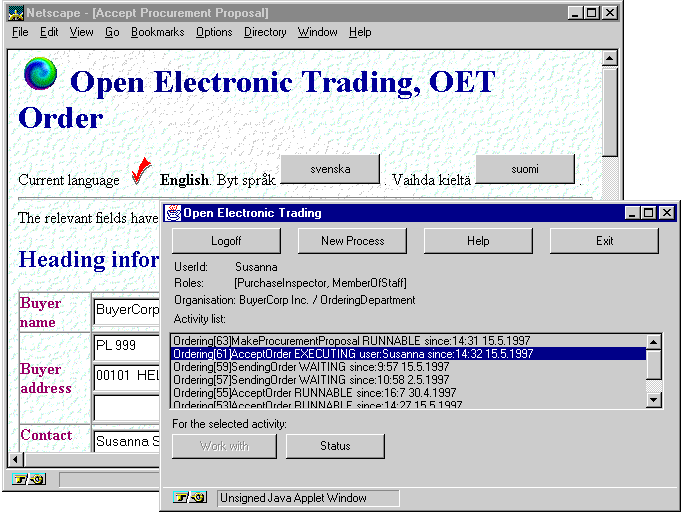Open the Help menu in Netscape

pos(360,32)
